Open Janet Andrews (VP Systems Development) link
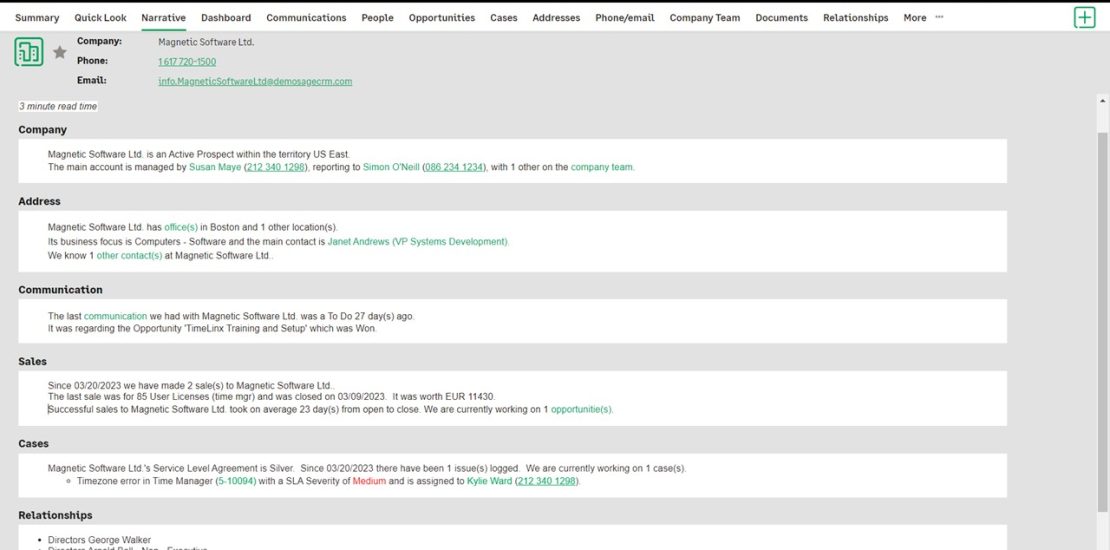 click(418, 241)
